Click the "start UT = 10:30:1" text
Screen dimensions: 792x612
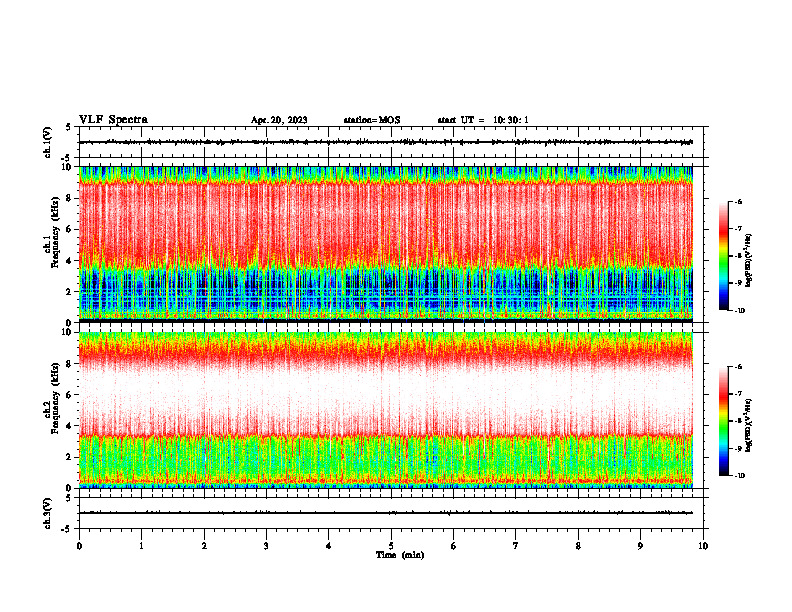tap(483, 120)
